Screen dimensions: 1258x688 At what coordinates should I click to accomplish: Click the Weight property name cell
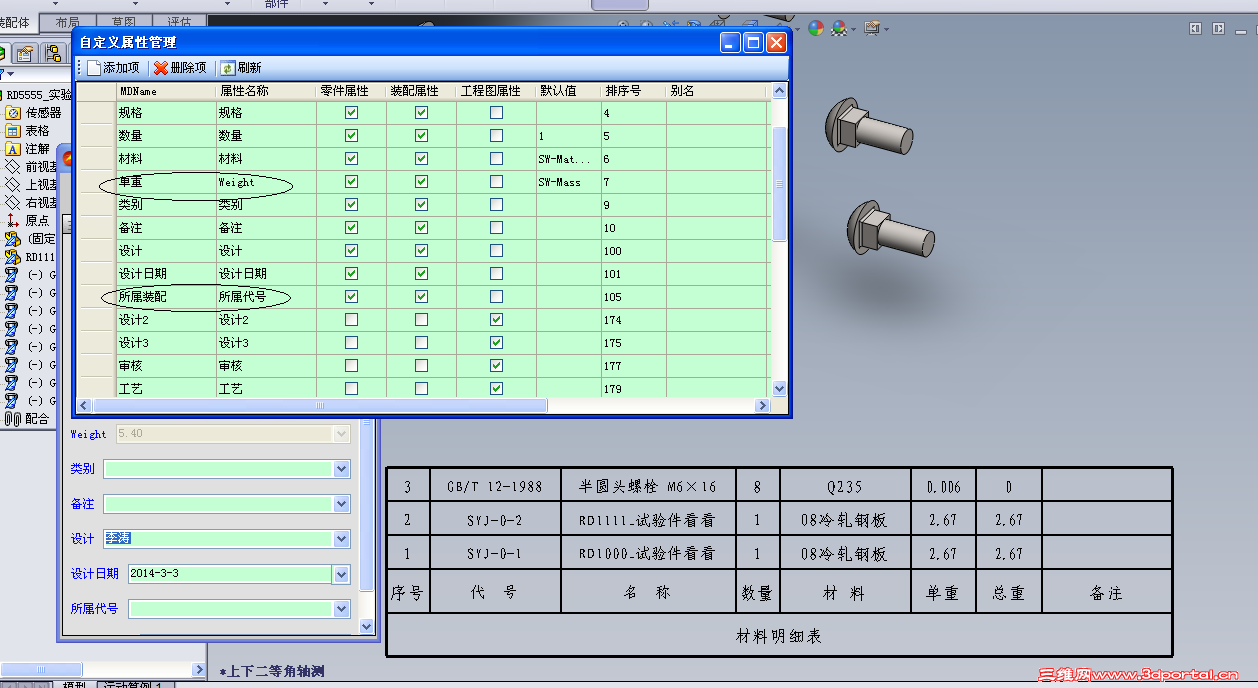pyautogui.click(x=266, y=182)
